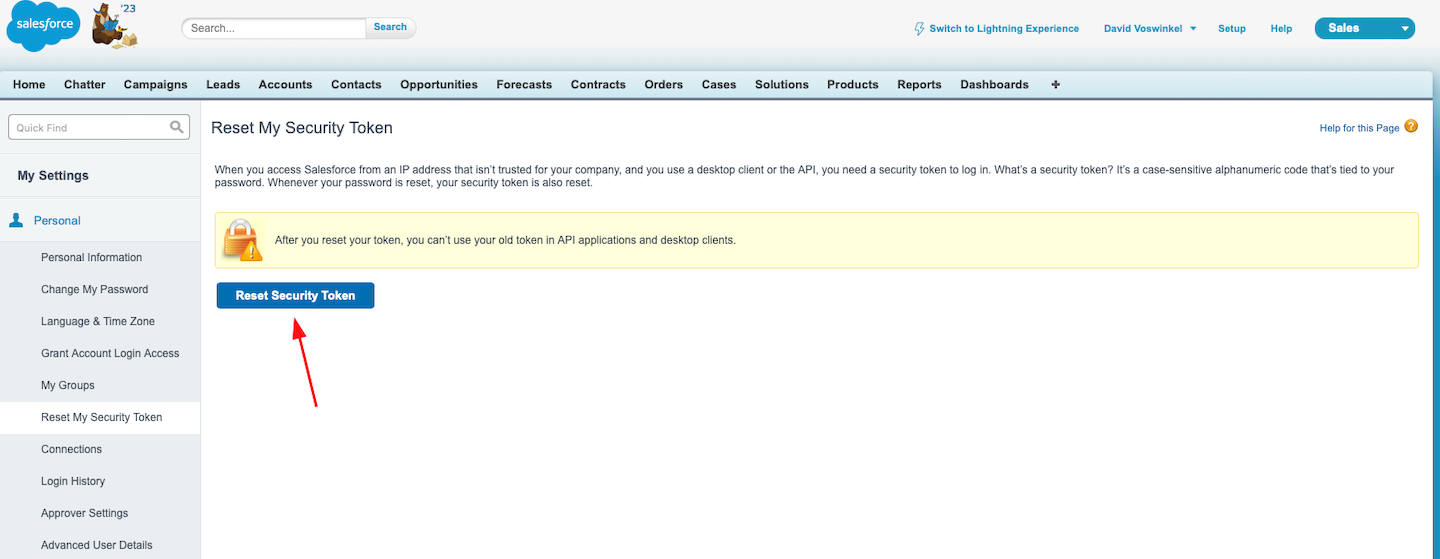Click the Salesforce cloud logo
The height and width of the screenshot is (559, 1440).
(43, 27)
